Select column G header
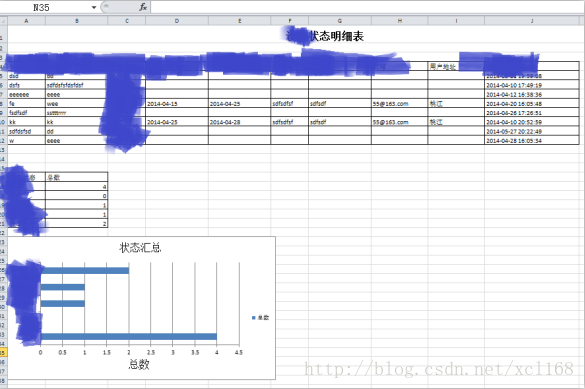This screenshot has width=585, height=389. 340,21
